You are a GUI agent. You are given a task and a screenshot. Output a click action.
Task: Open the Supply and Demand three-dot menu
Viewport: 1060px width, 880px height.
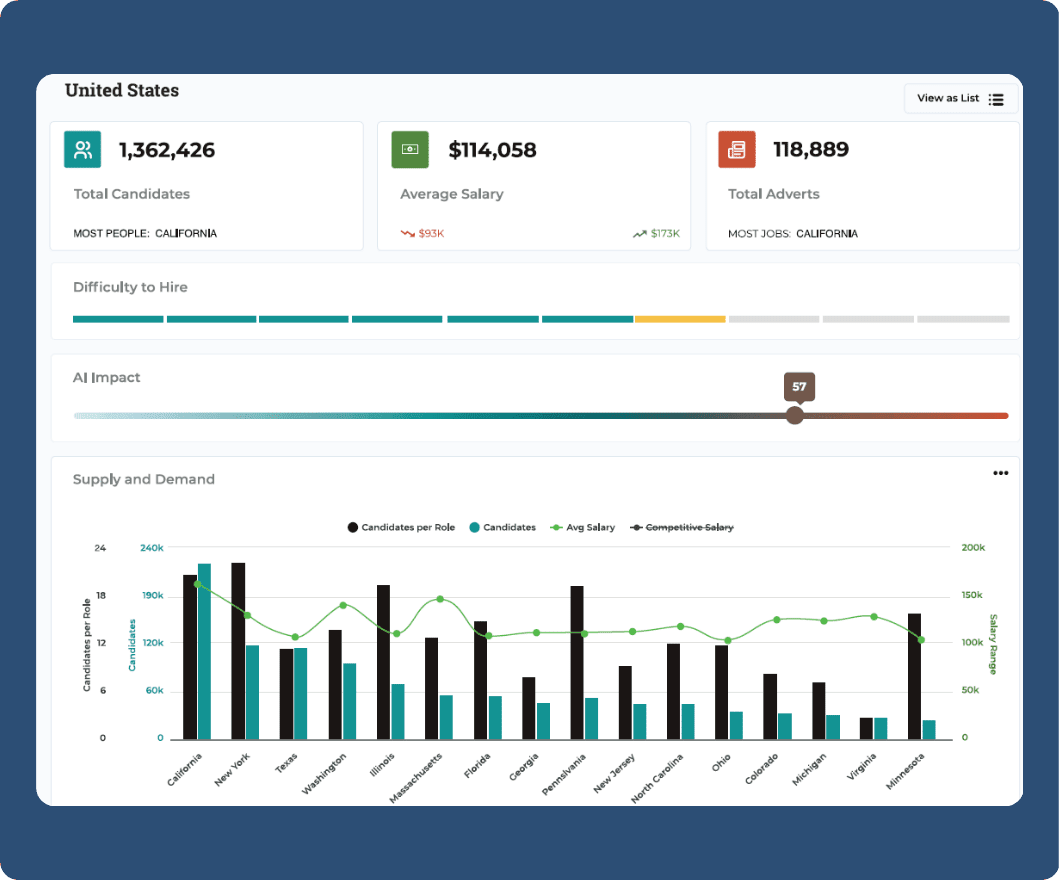point(1001,473)
